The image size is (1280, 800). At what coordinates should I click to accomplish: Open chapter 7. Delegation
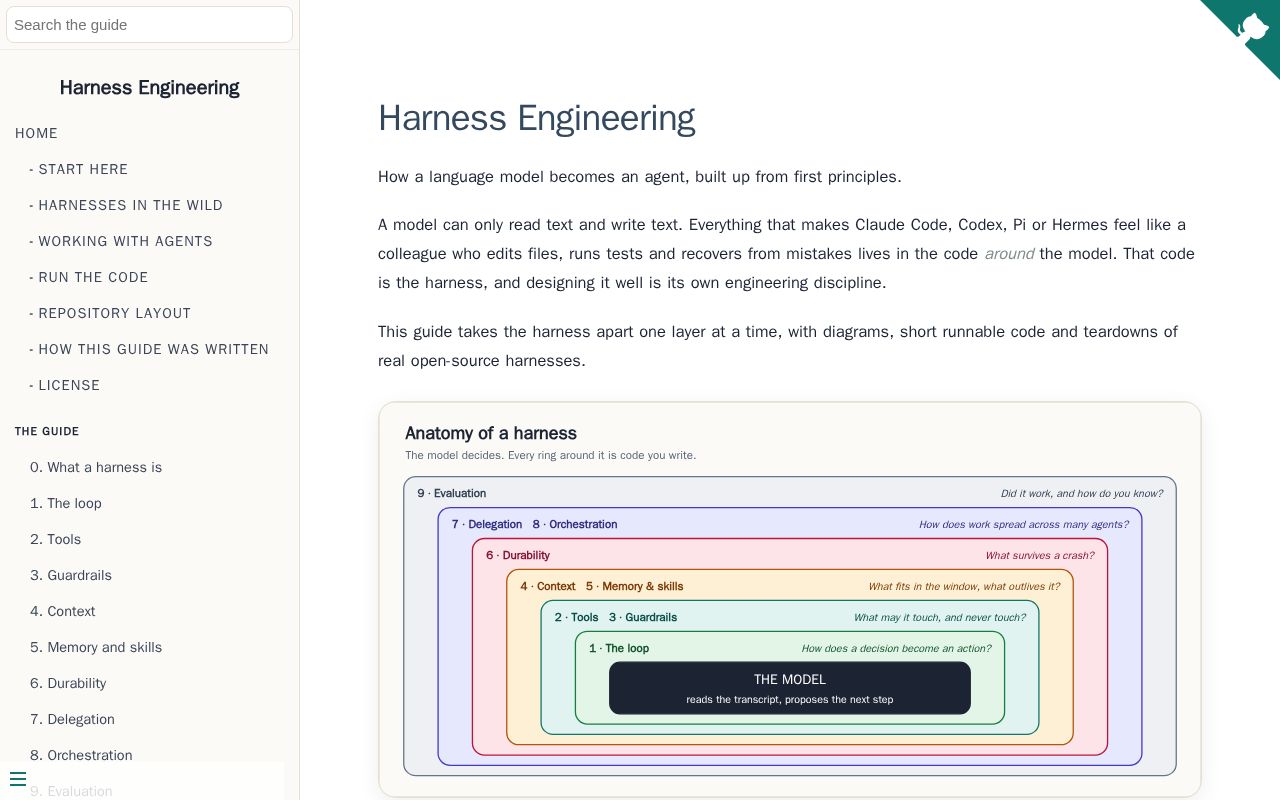72,719
